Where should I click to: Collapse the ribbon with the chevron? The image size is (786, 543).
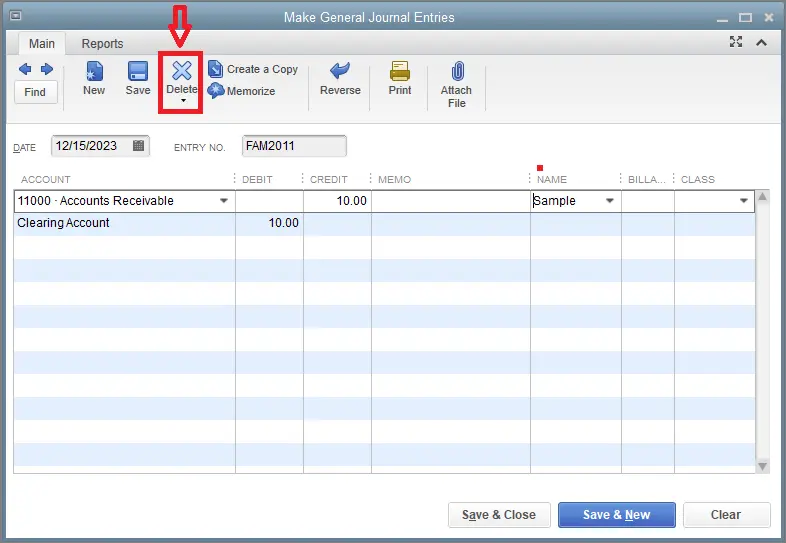[761, 43]
